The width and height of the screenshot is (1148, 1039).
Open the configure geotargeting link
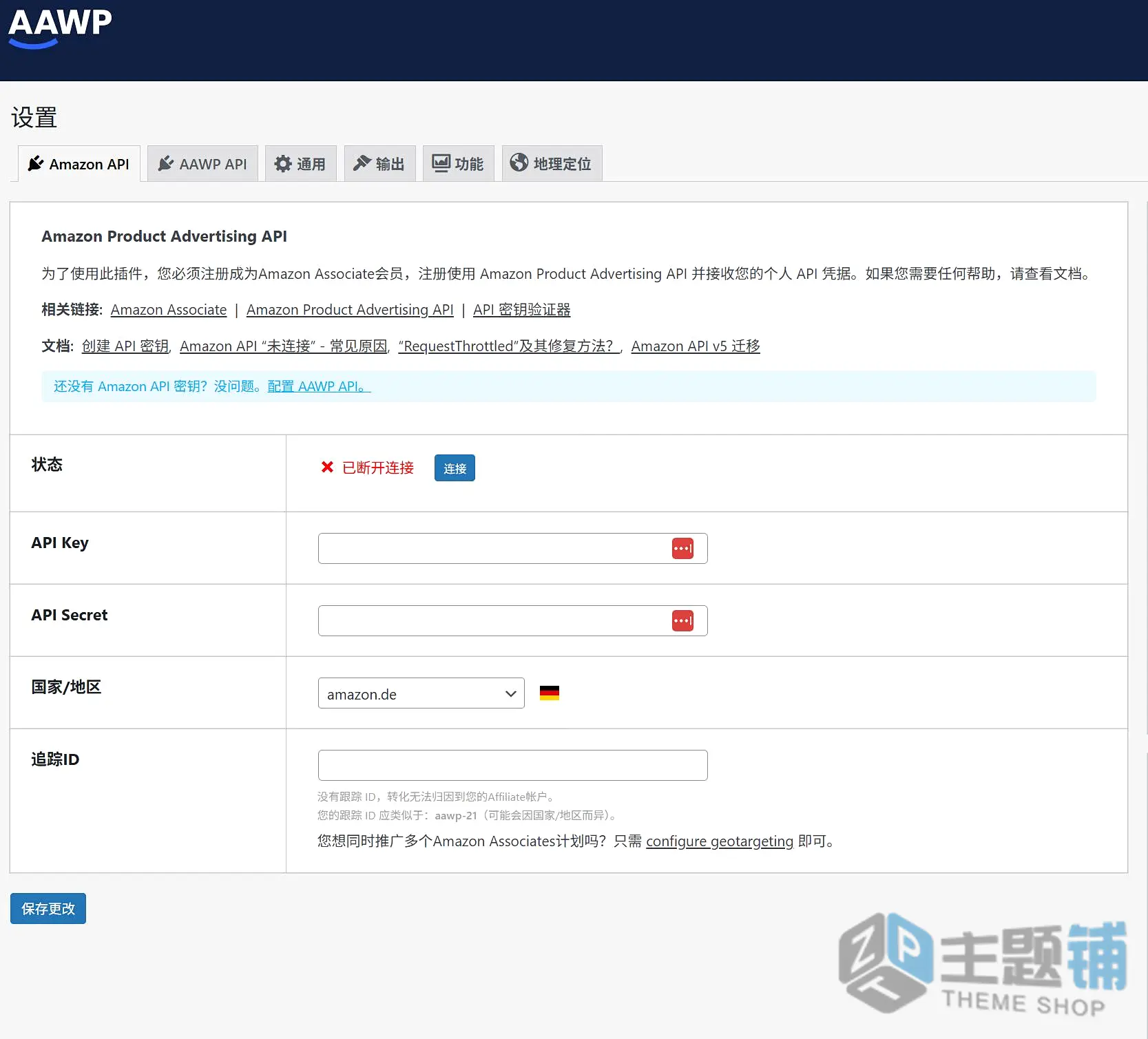click(720, 841)
